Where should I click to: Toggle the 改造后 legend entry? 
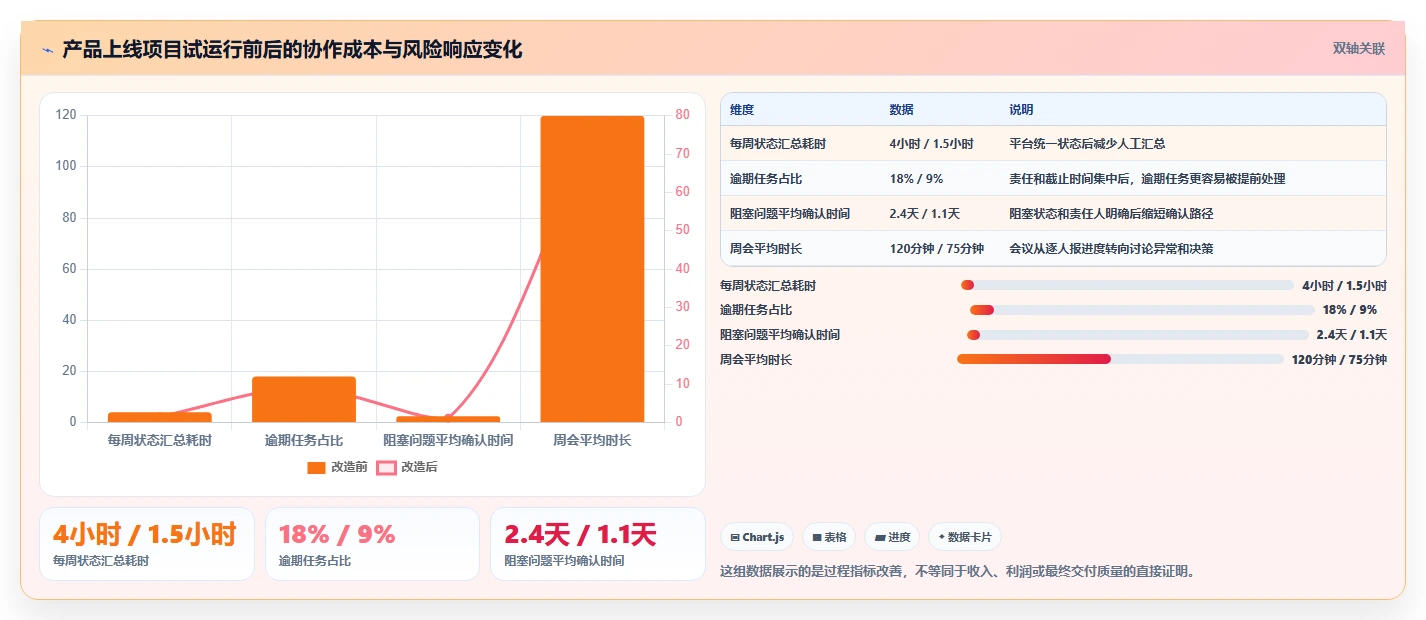pos(407,467)
